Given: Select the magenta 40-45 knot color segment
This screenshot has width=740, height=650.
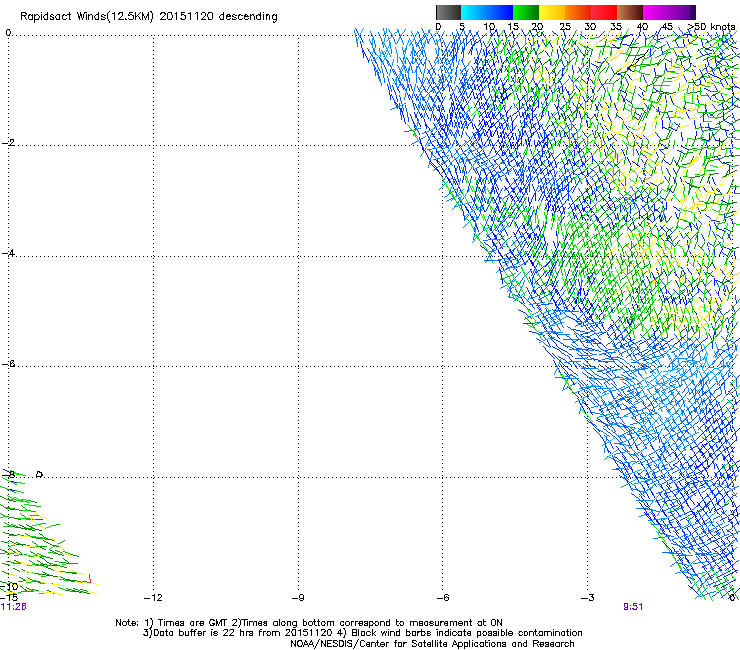Looking at the screenshot, I should click(x=656, y=12).
